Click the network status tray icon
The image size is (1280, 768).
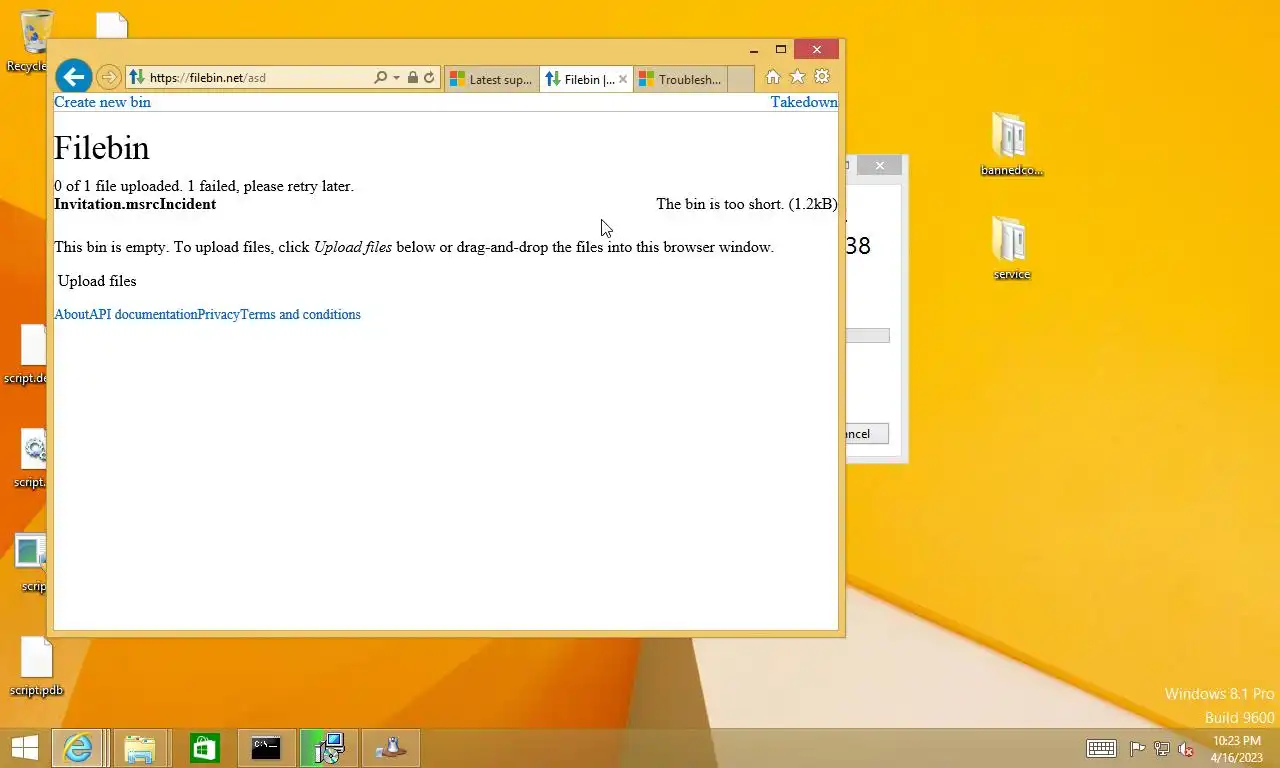[x=1162, y=748]
